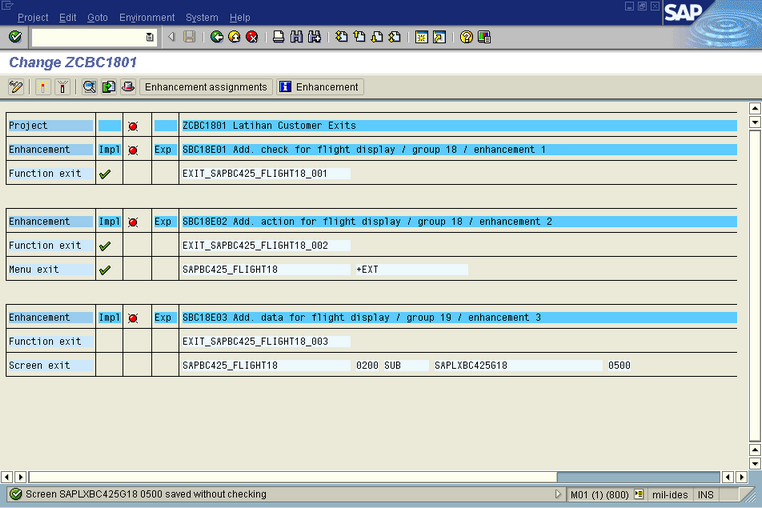Click M01 (1) (800) system info
The height and width of the screenshot is (508, 762).
coord(600,495)
